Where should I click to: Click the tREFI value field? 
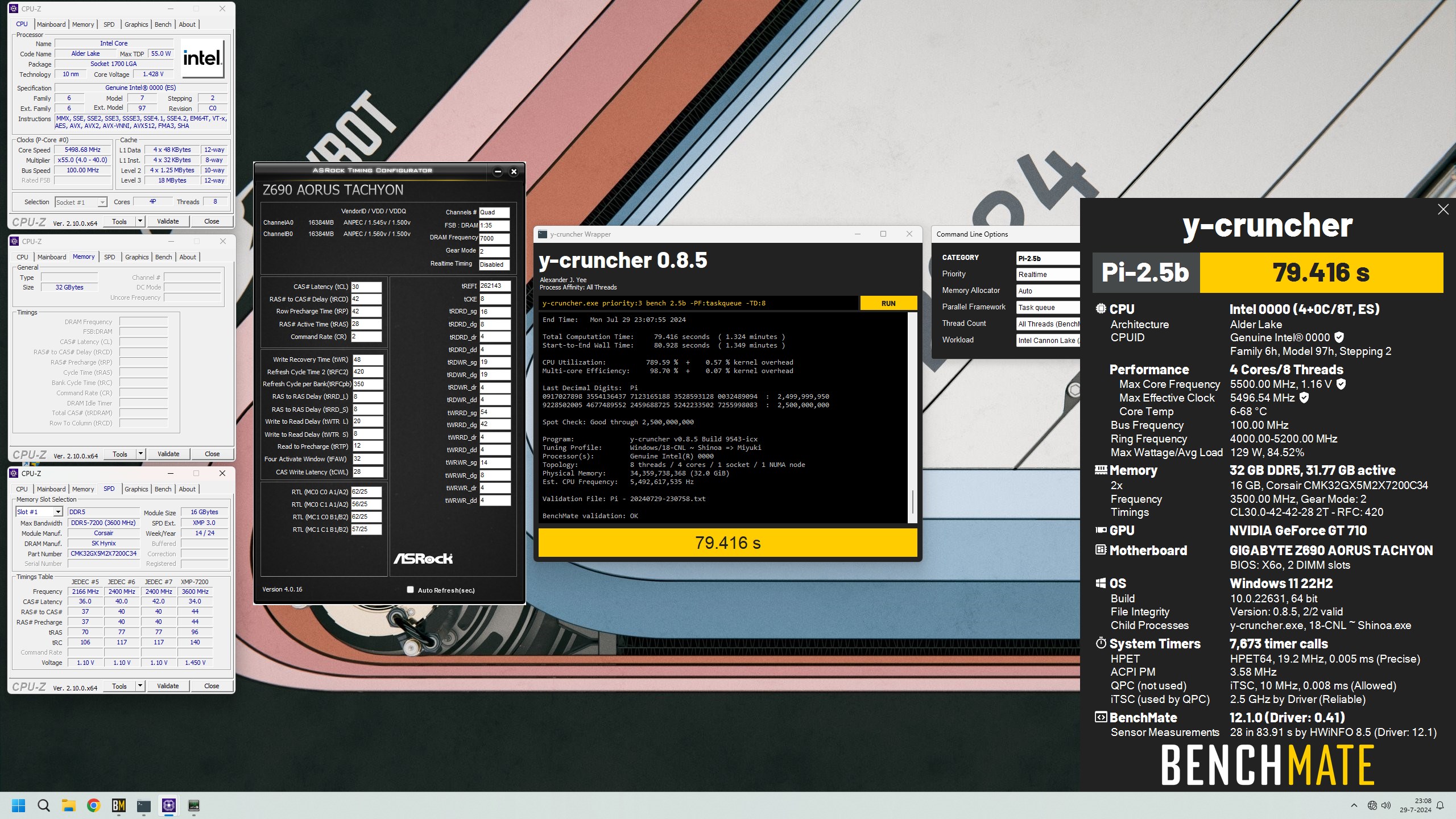click(495, 286)
